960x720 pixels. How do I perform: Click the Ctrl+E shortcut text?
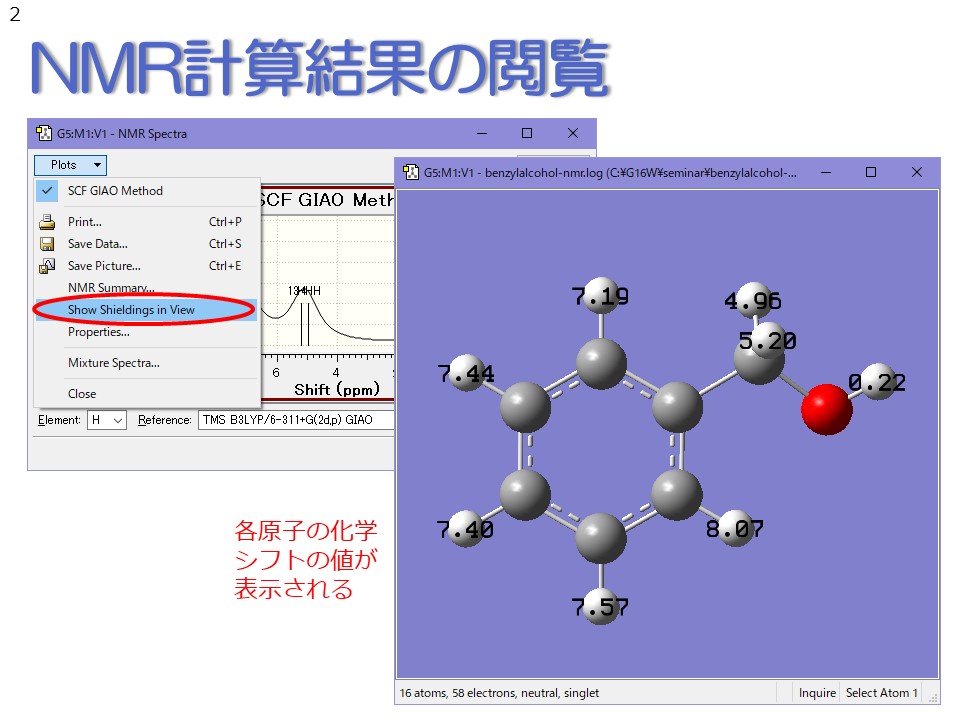[x=225, y=266]
